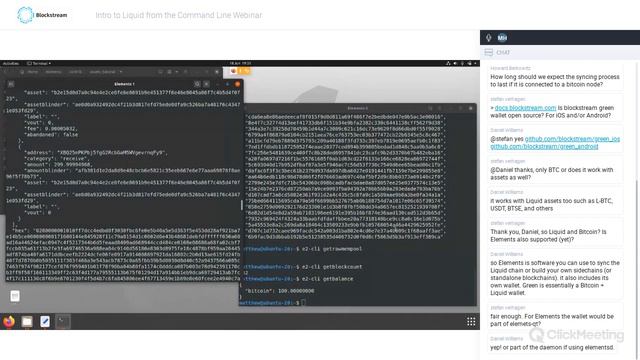This screenshot has width=640, height=360.
Task: Open Firefox from the Ubuntu dock
Action: click(9, 322)
